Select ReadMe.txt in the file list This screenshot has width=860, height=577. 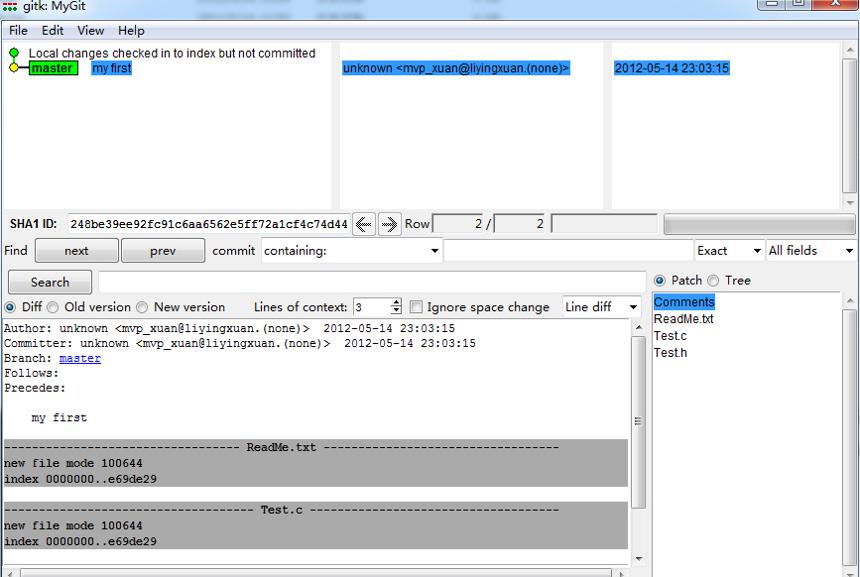point(683,319)
